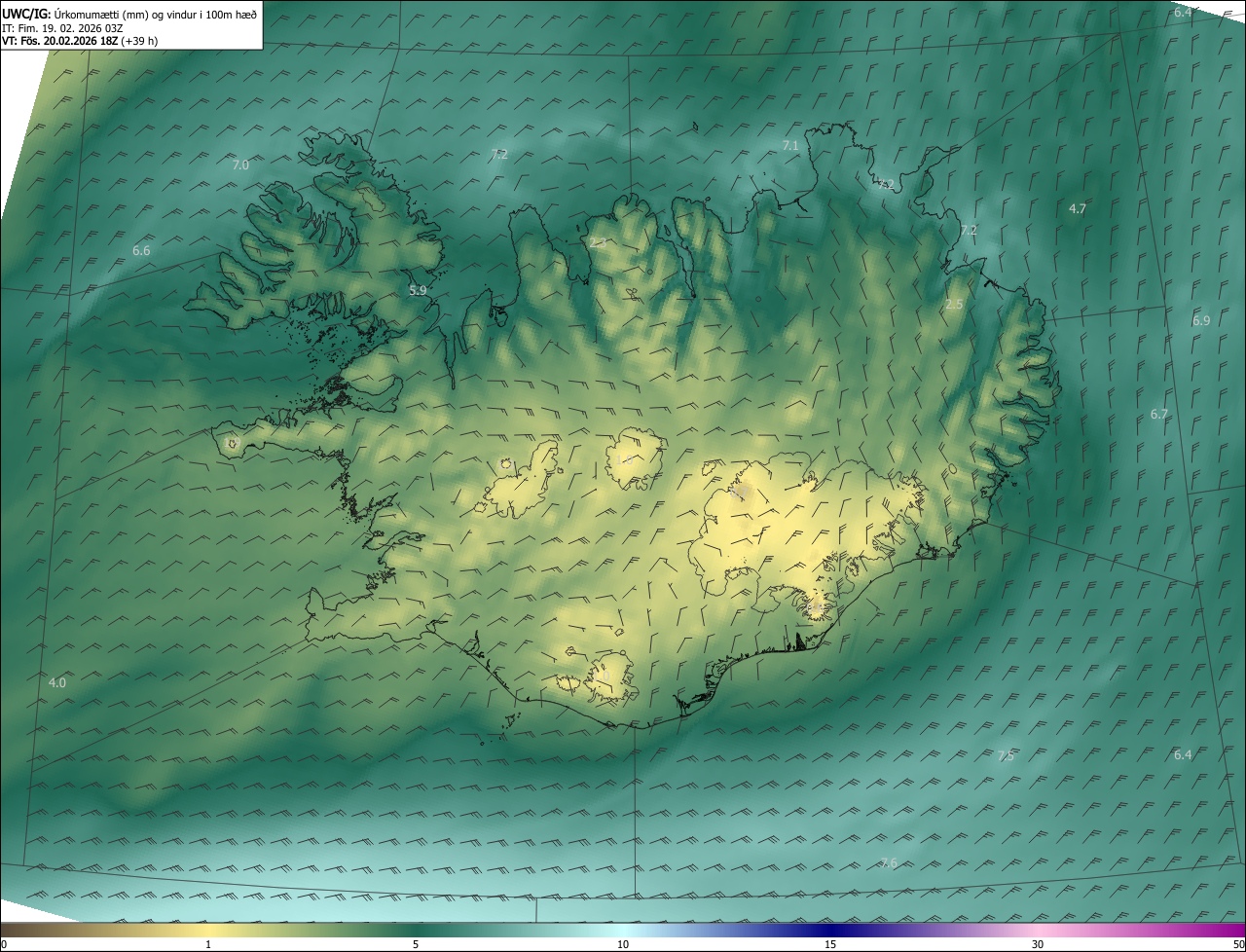Screen dimensions: 1246x952
Task: Click the color scale tick label 5
Action: (x=416, y=944)
